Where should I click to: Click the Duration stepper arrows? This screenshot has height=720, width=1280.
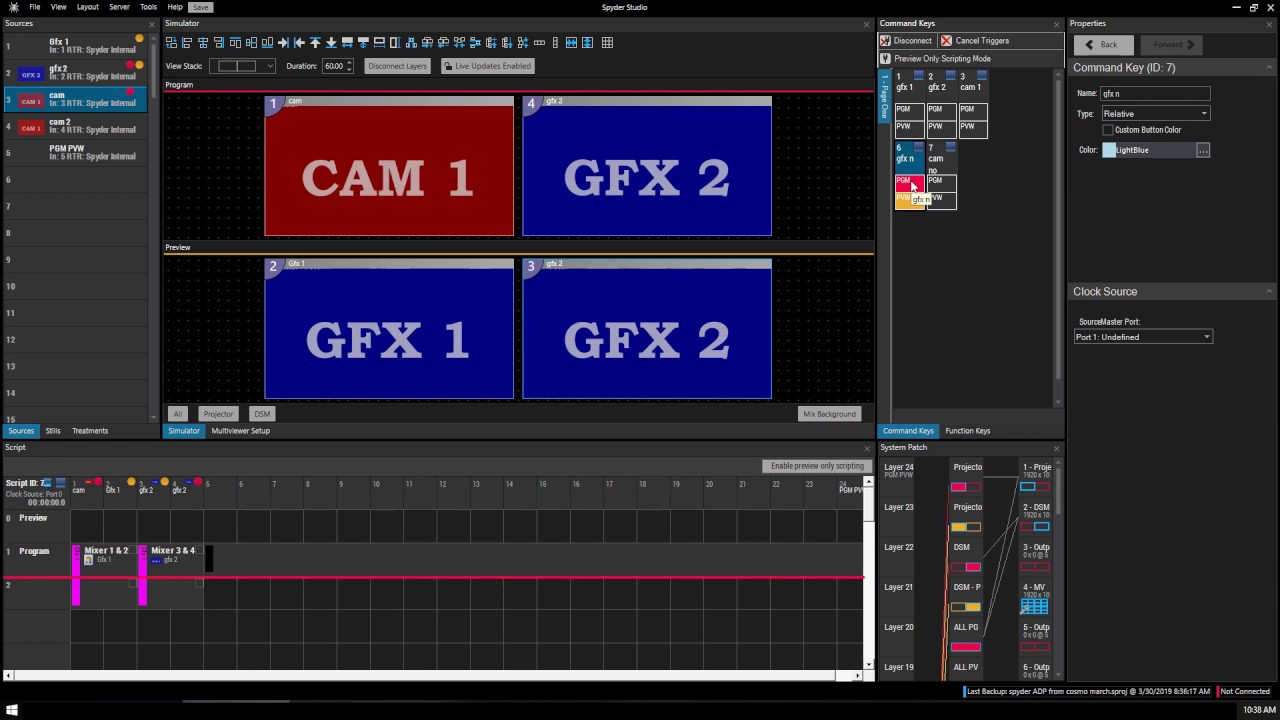point(349,66)
